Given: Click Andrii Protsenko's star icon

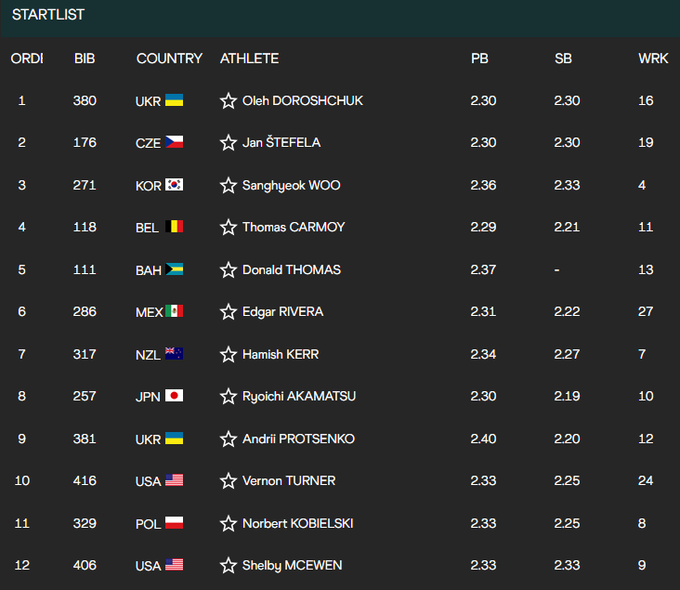Looking at the screenshot, I should [x=229, y=439].
